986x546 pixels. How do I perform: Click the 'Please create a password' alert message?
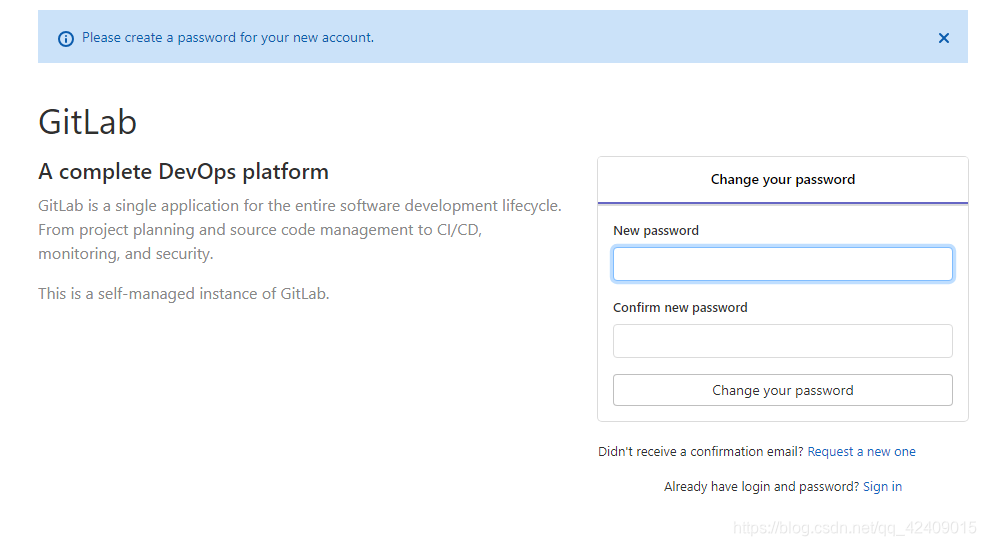click(228, 38)
